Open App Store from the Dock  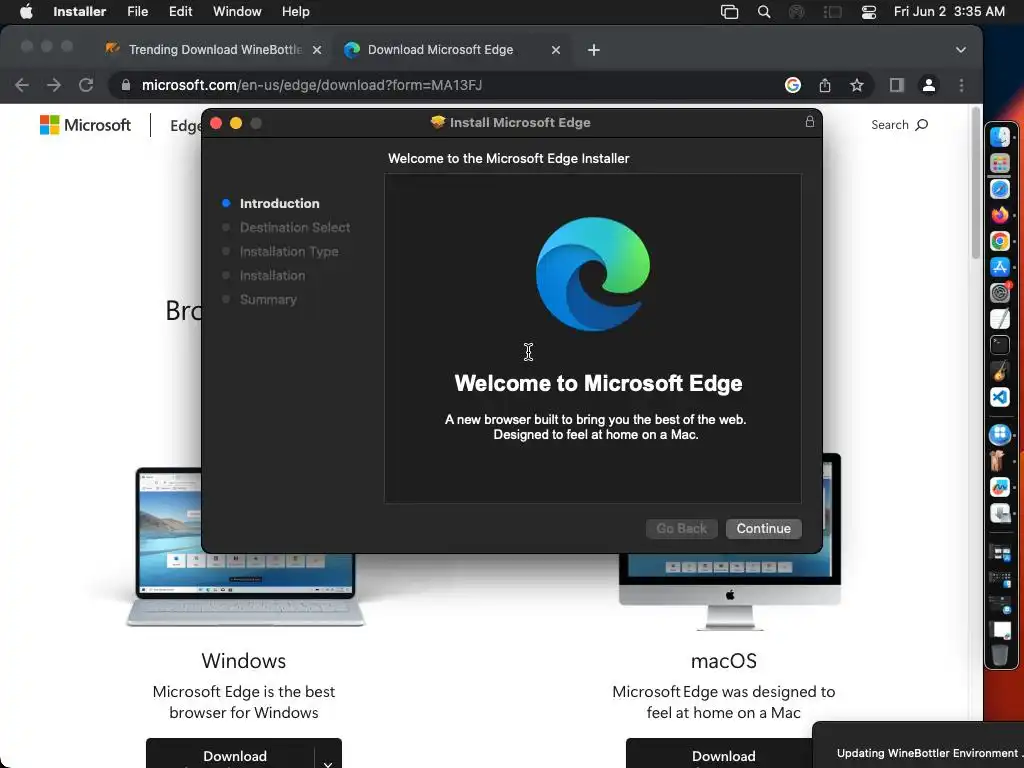(x=1000, y=267)
